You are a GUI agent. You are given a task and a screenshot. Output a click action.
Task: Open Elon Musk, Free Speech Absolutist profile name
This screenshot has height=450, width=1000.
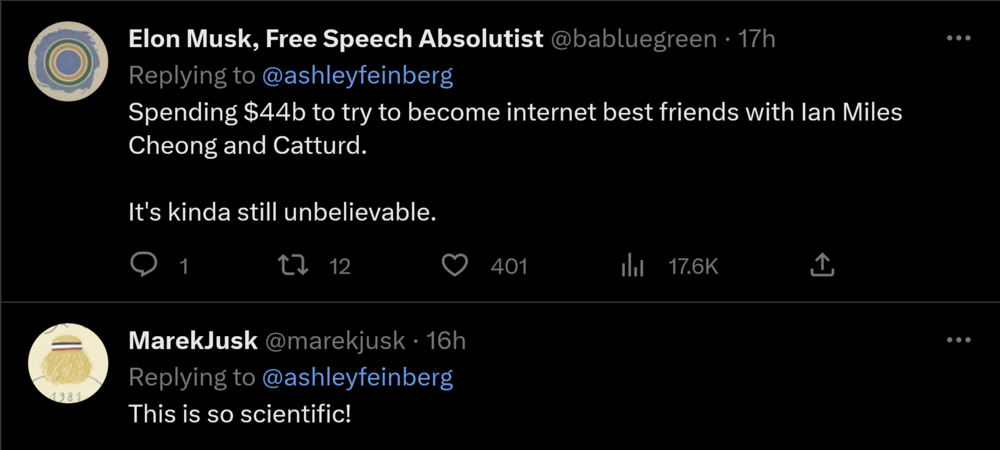coord(336,39)
